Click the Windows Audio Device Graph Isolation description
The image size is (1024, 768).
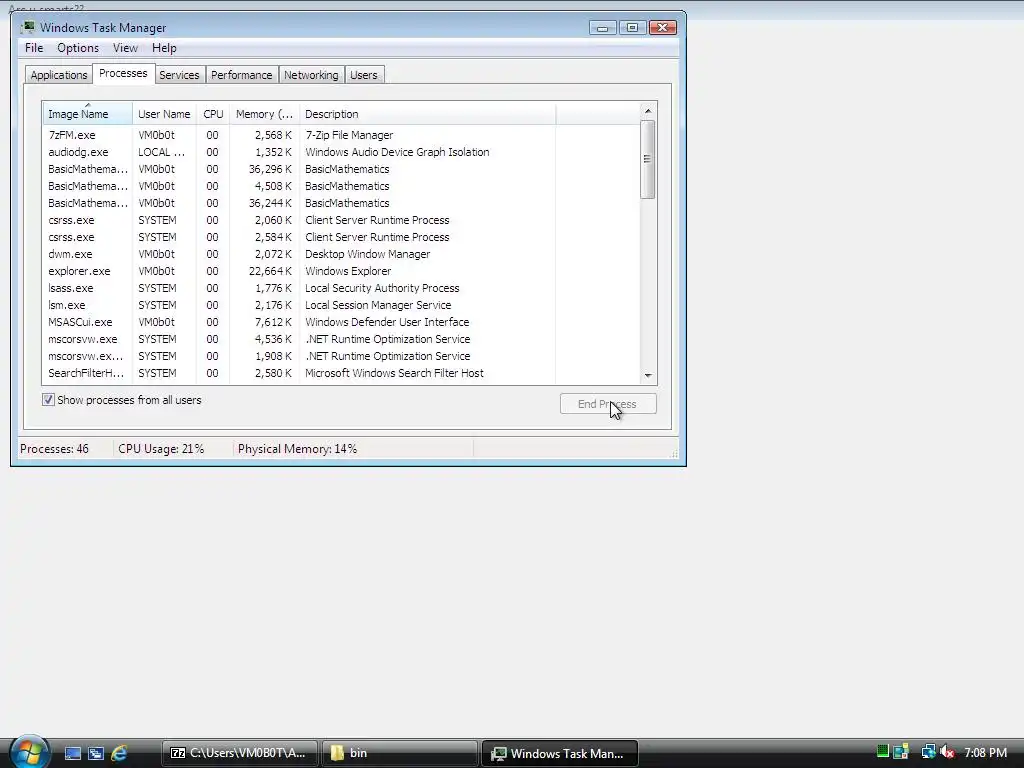pyautogui.click(x=397, y=152)
